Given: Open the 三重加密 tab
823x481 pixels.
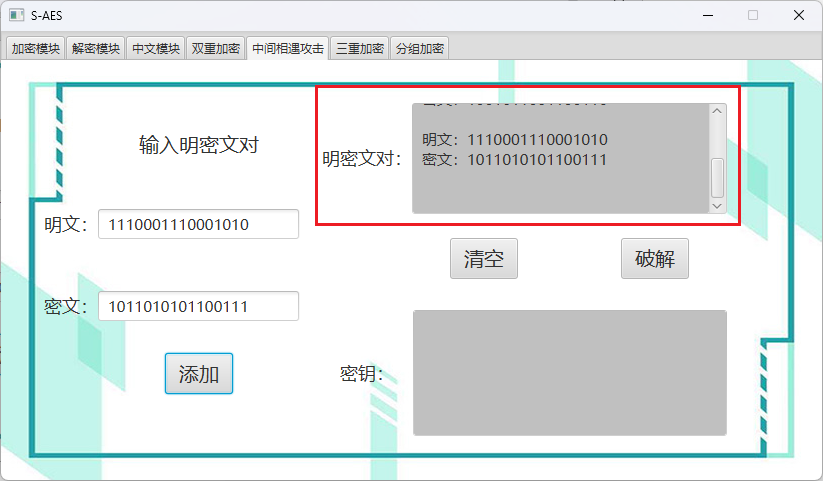Looking at the screenshot, I should pyautogui.click(x=360, y=49).
